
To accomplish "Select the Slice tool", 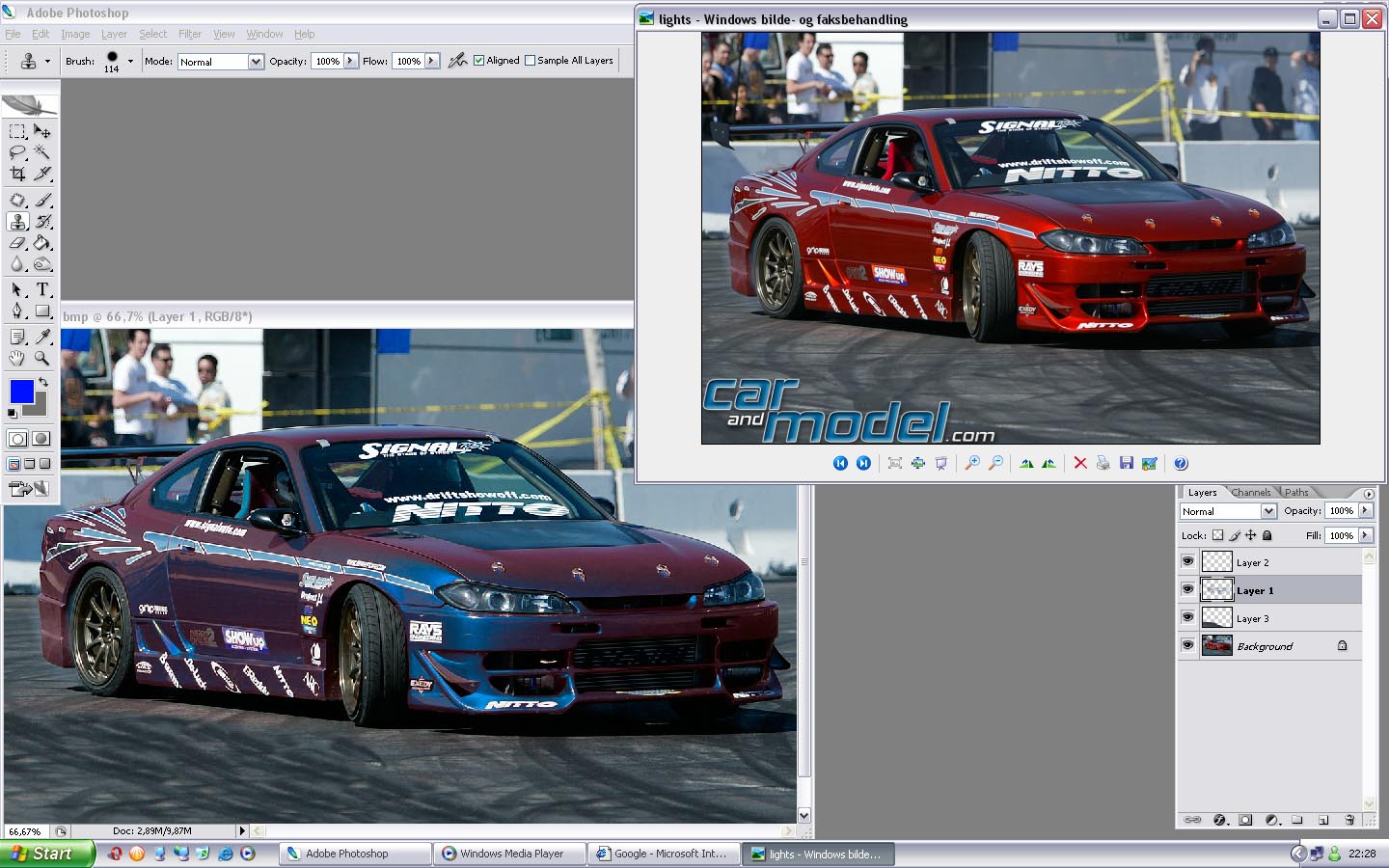I will 42,174.
